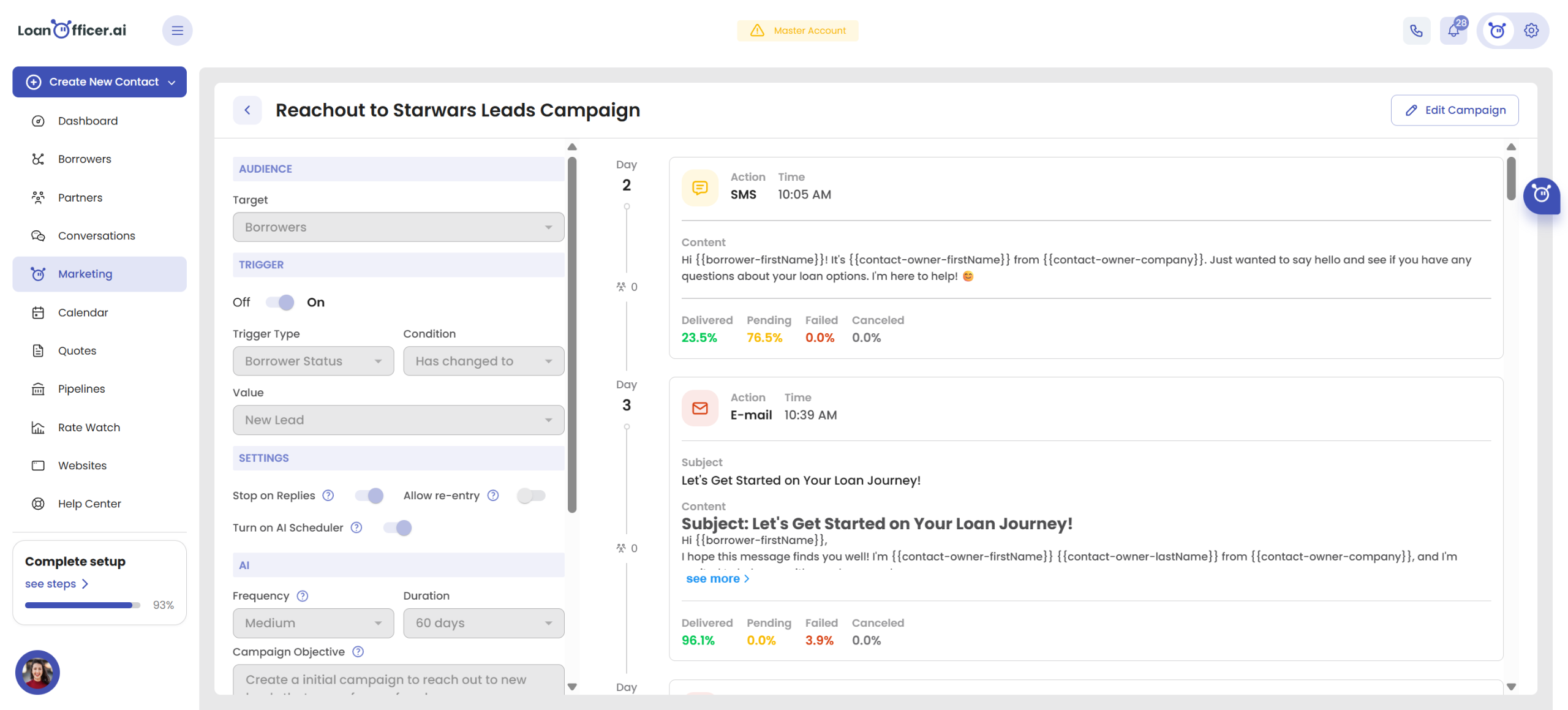The height and width of the screenshot is (710, 1568).
Task: Click the Edit Campaign button
Action: pyautogui.click(x=1454, y=110)
